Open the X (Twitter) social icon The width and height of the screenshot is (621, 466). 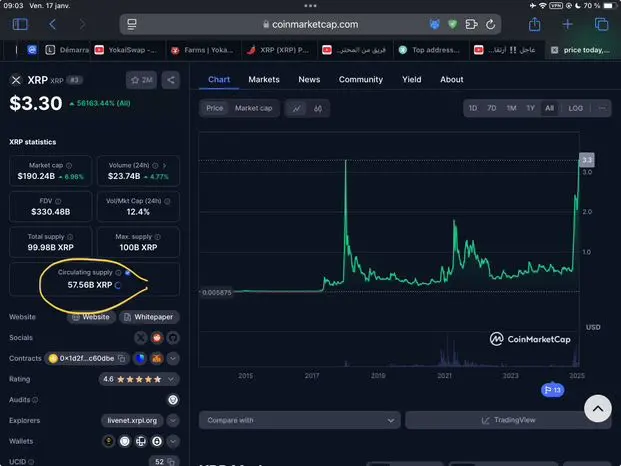[x=141, y=338]
